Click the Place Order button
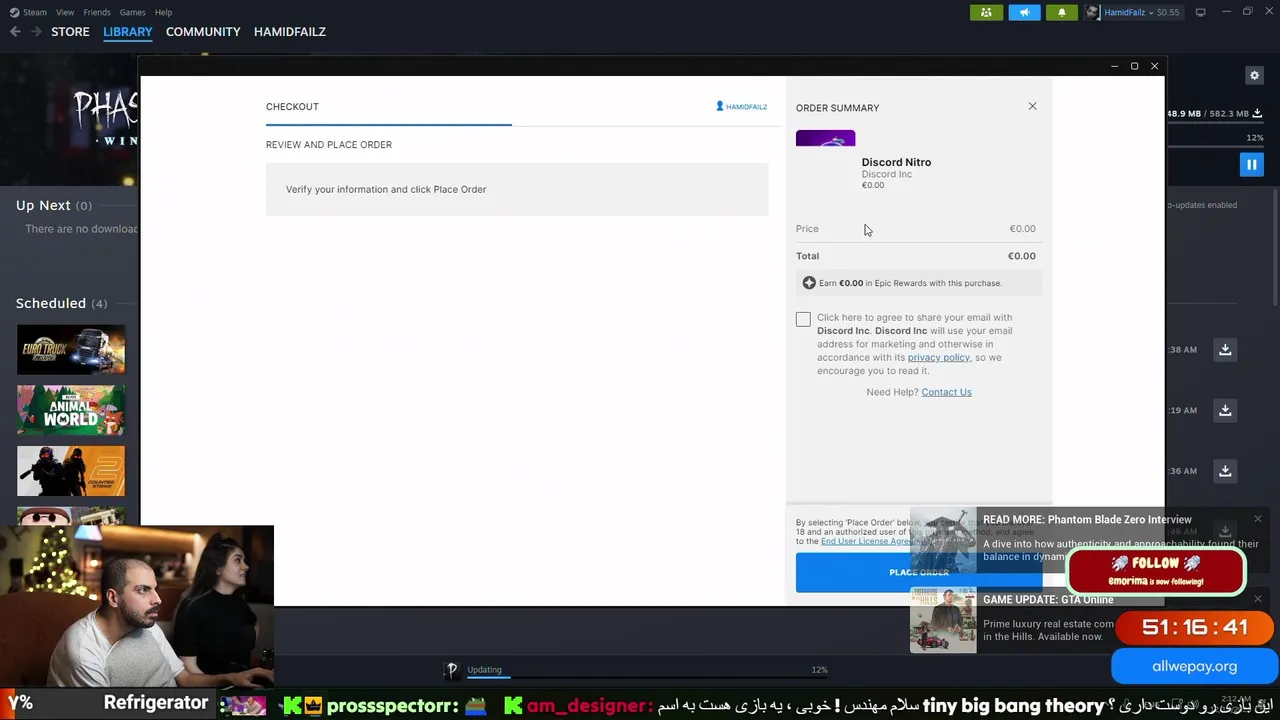This screenshot has width=1280, height=720. (918, 572)
